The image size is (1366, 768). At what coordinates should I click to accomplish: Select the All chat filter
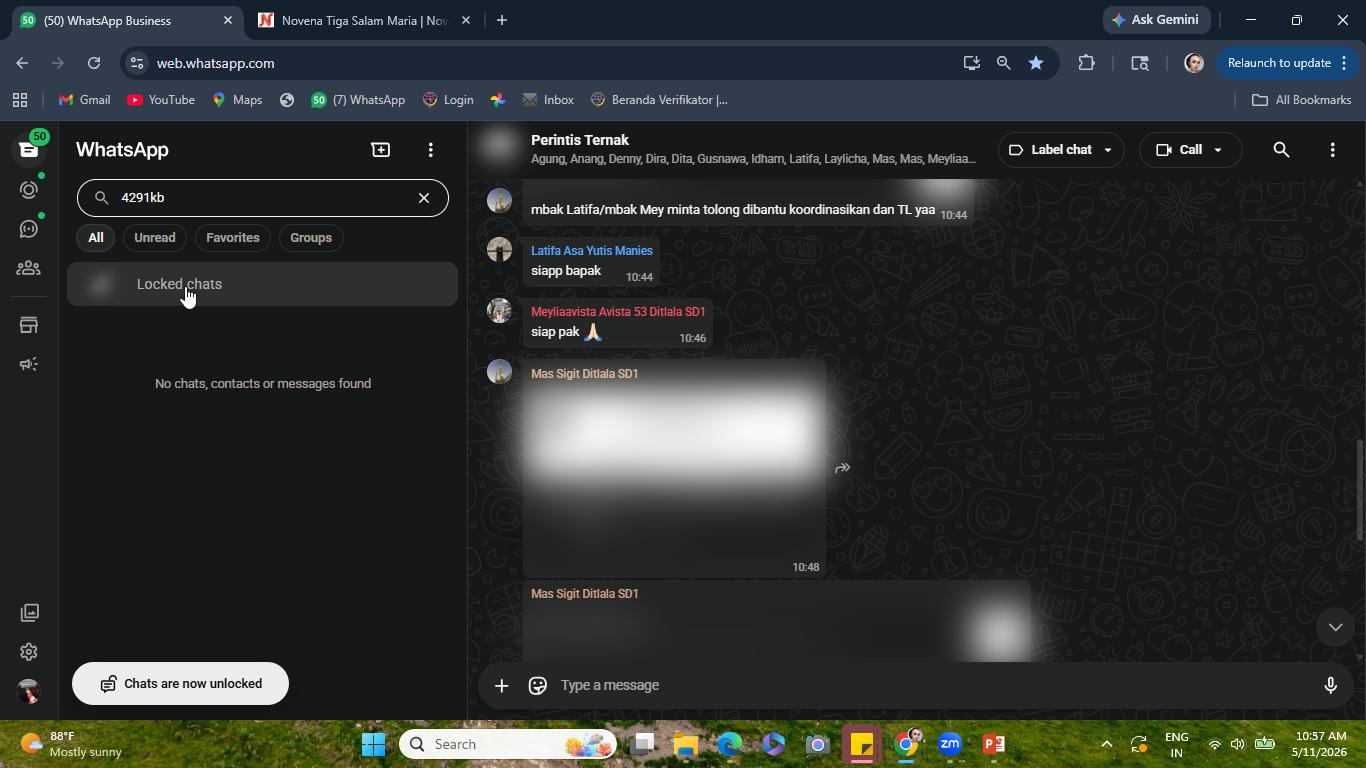pos(95,238)
